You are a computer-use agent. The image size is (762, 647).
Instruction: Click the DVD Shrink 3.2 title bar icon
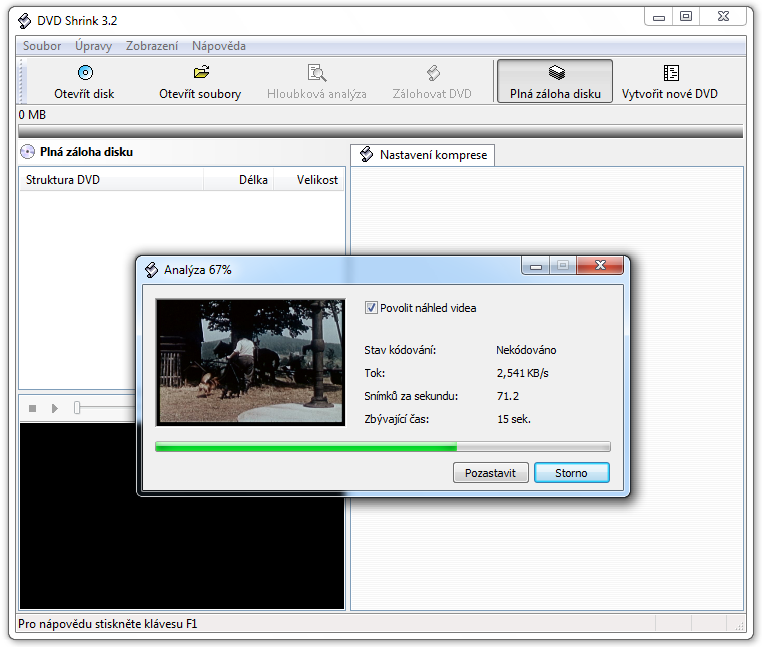coord(24,21)
